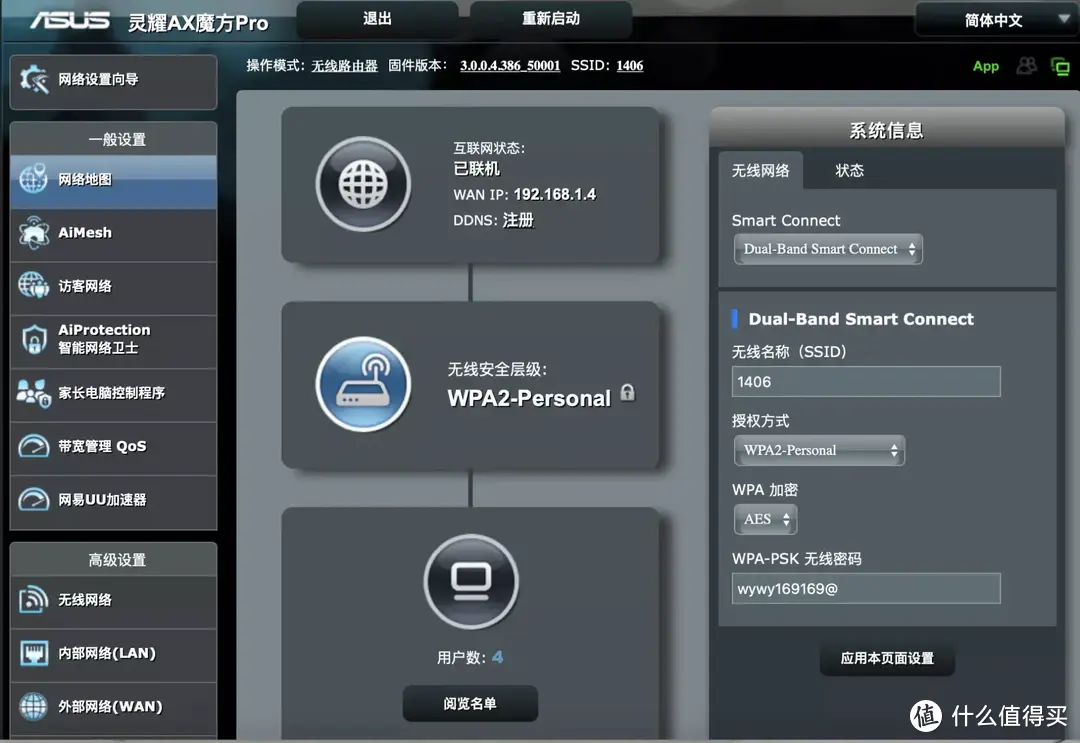
Task: Open AiProtection 智能网络卫士 section
Action: (x=113, y=339)
